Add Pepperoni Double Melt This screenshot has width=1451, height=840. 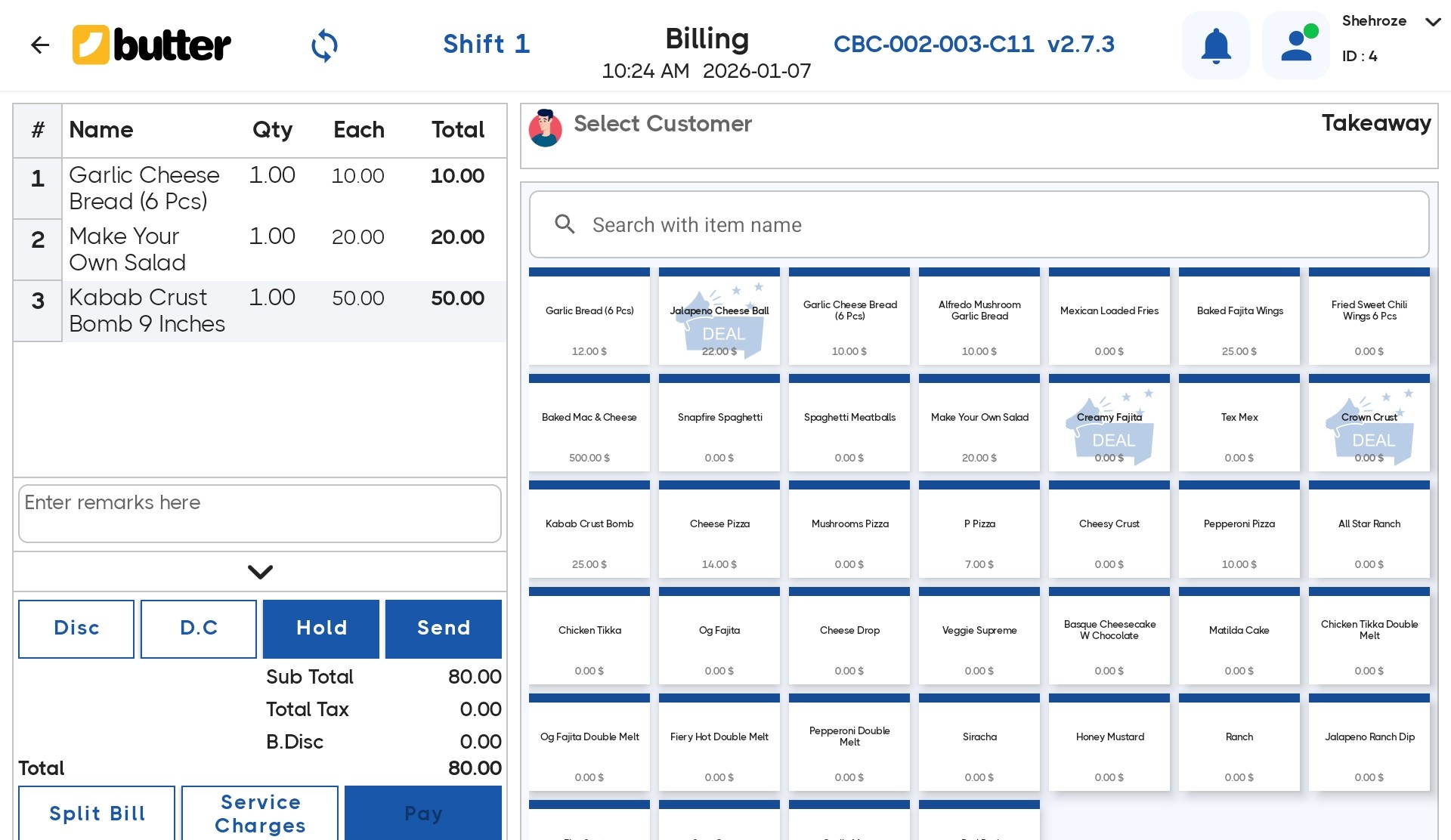[x=849, y=743]
